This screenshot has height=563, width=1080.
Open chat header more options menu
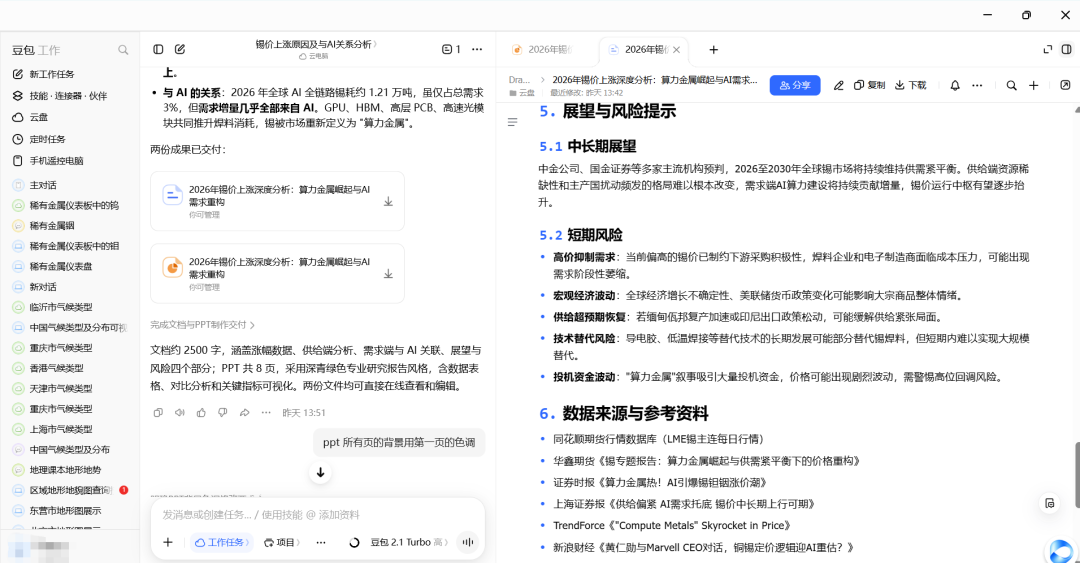477,50
